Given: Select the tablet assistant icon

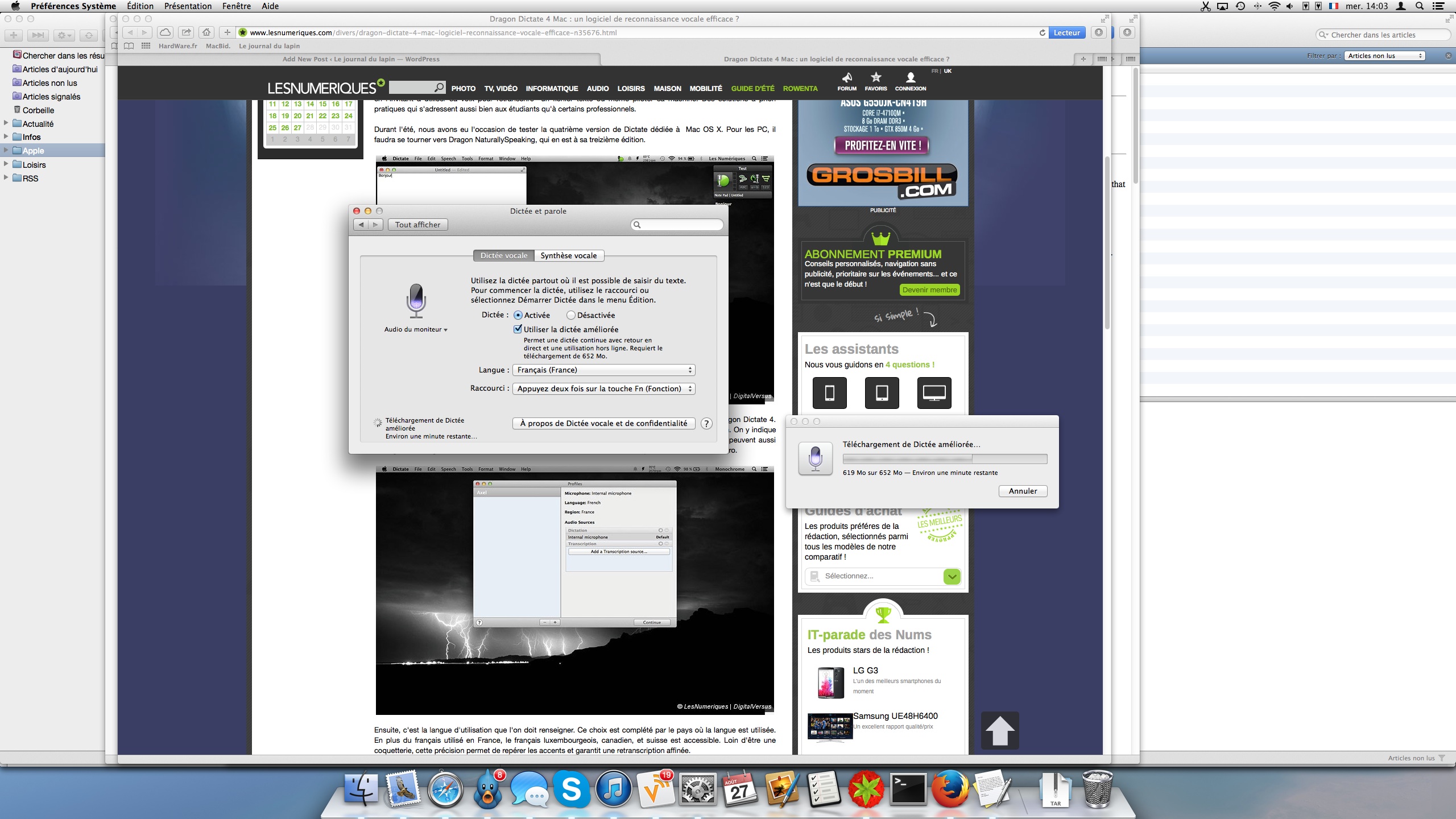Looking at the screenshot, I should point(882,392).
